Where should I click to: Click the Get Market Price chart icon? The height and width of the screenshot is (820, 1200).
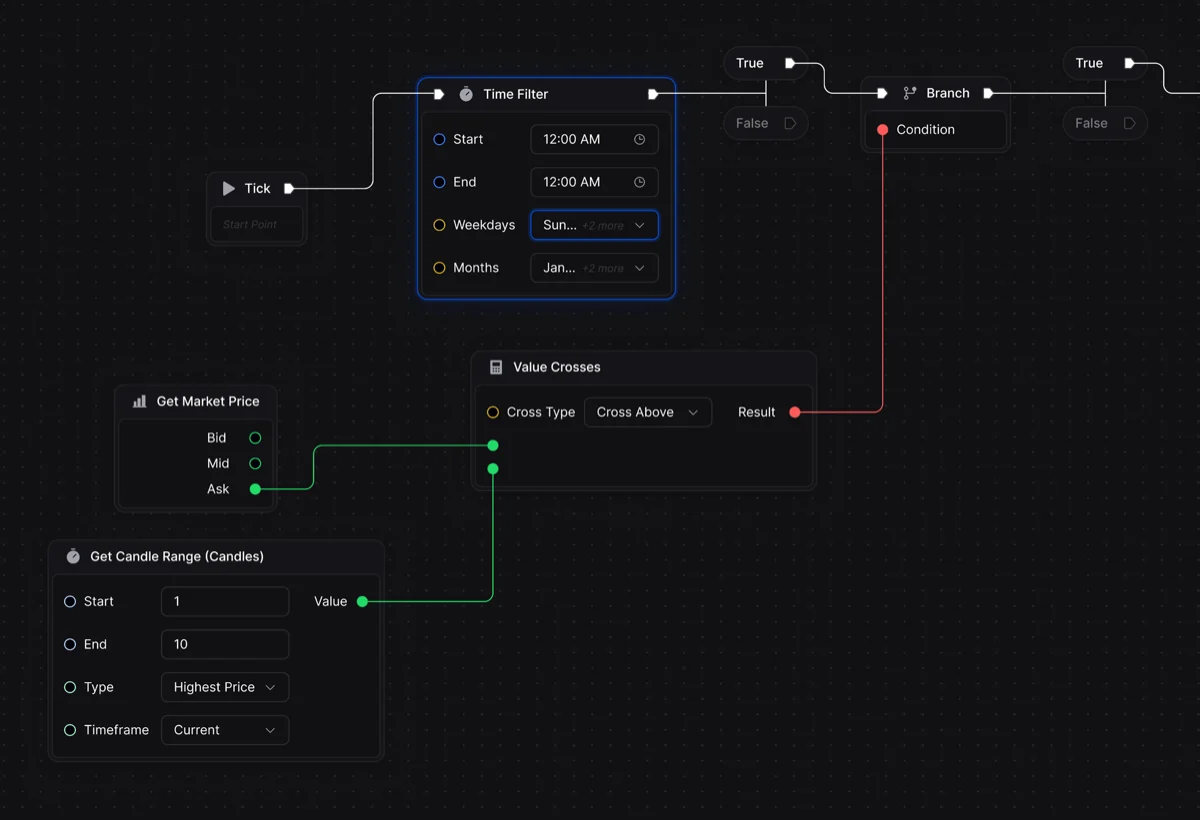click(139, 401)
